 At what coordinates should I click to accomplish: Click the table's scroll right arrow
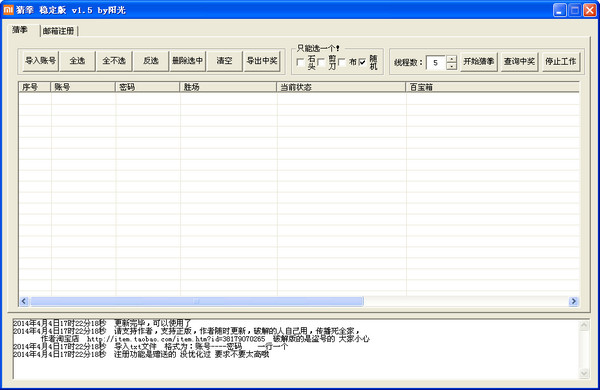[573, 301]
